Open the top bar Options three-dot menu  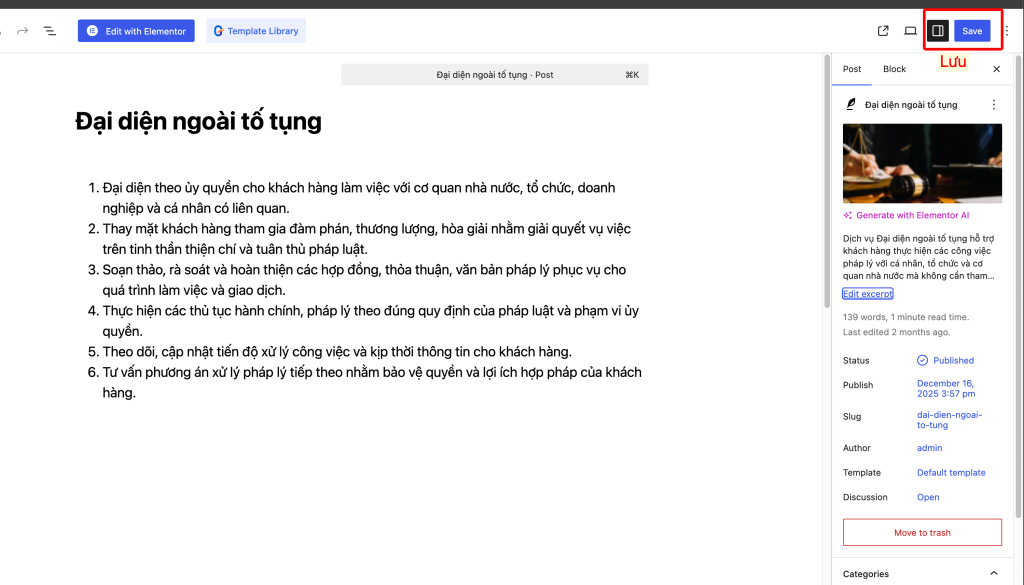tap(1007, 31)
